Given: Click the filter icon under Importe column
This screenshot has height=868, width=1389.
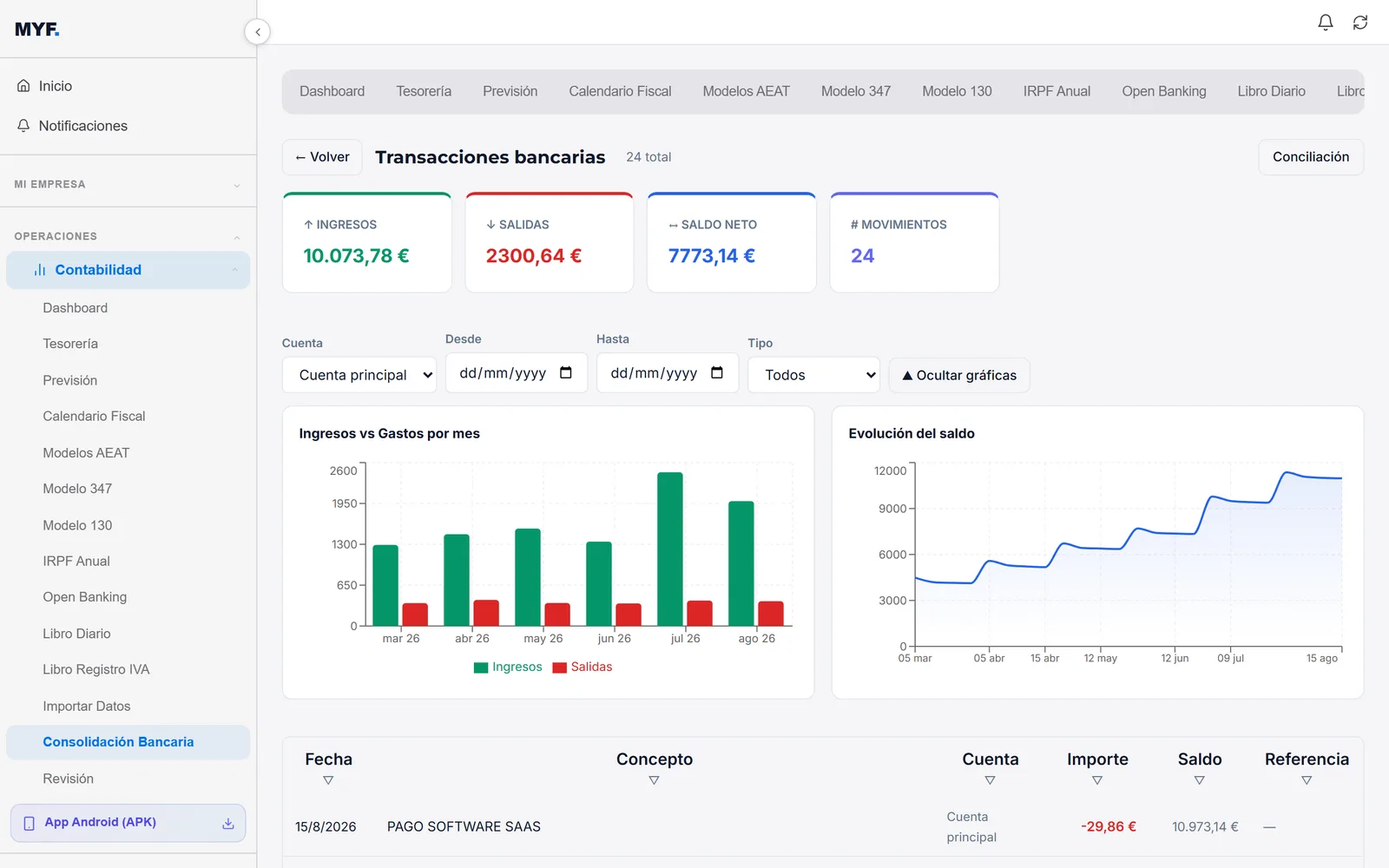Looking at the screenshot, I should 1097,780.
